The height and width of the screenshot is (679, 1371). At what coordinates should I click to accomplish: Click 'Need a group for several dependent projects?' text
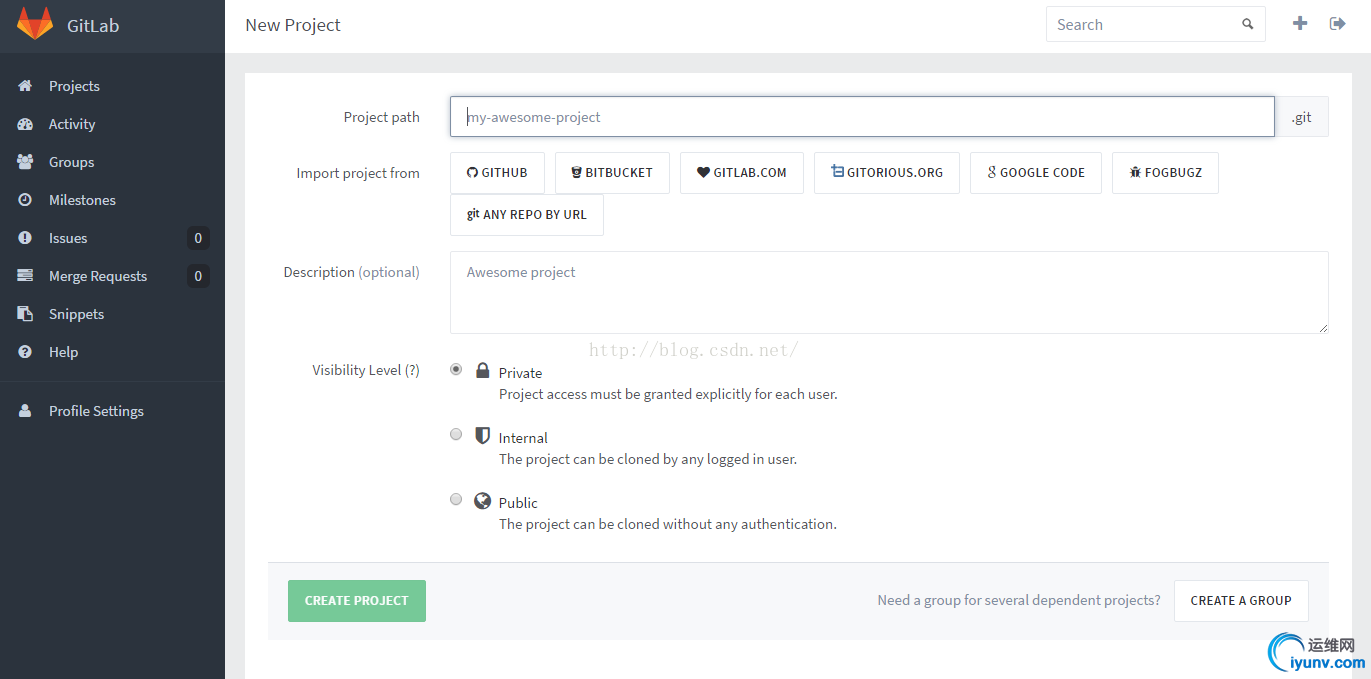[x=1019, y=601]
